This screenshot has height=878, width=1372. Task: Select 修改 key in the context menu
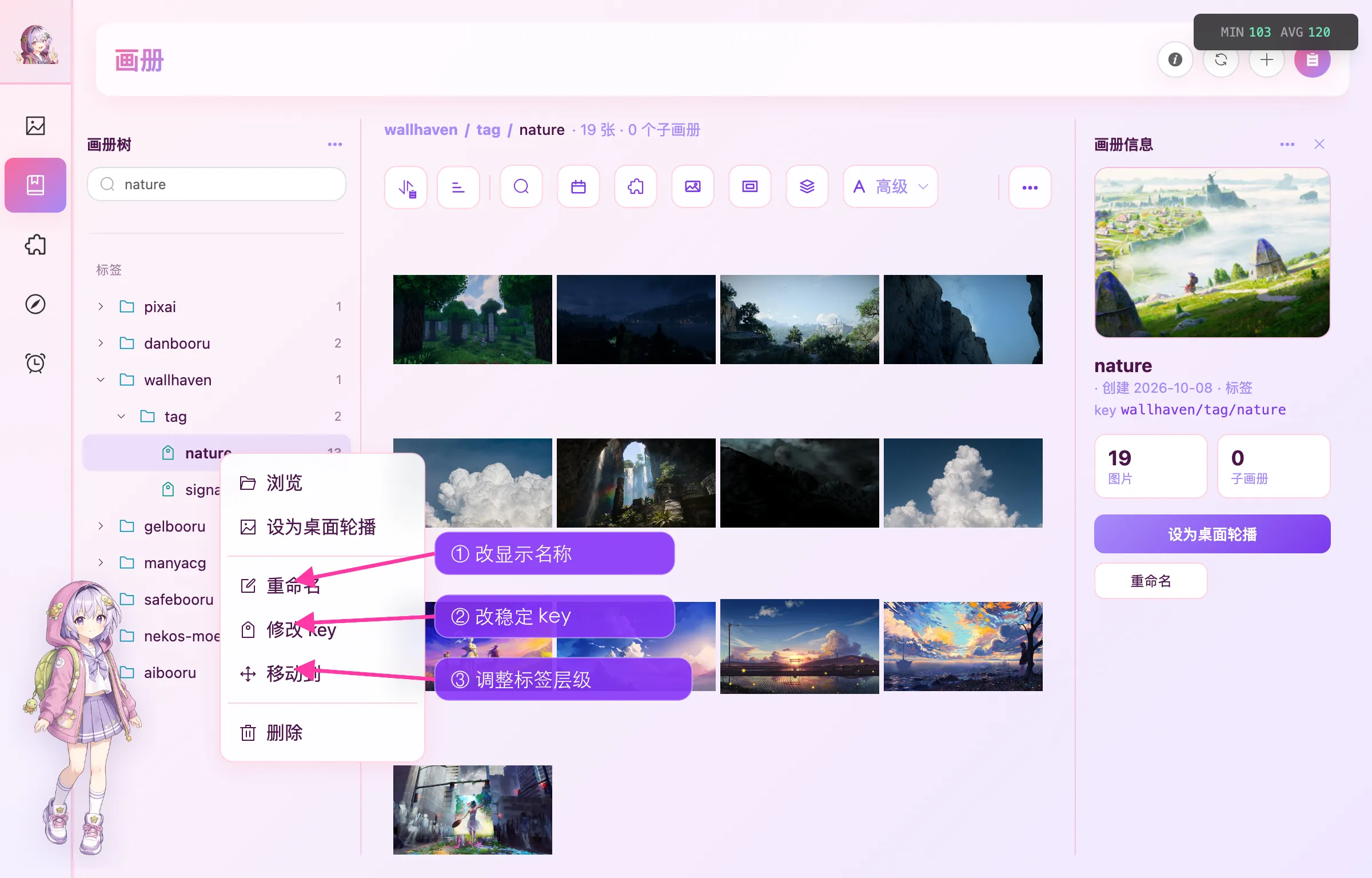tap(322, 629)
